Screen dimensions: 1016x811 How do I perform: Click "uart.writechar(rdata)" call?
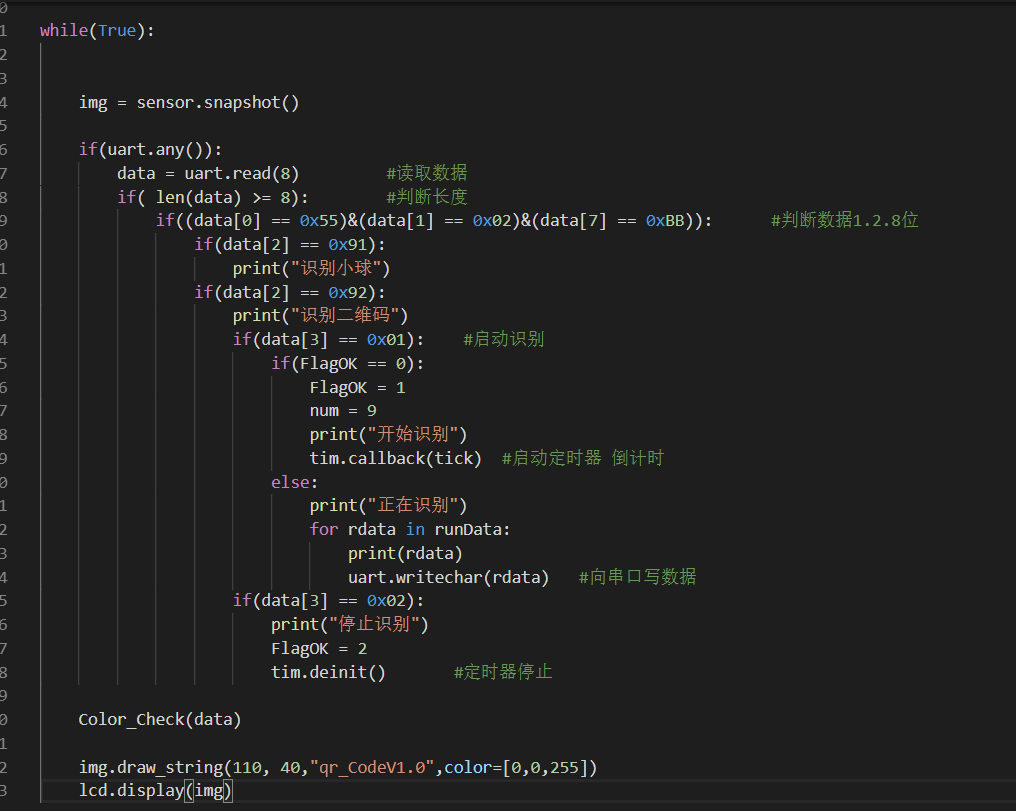click(448, 578)
